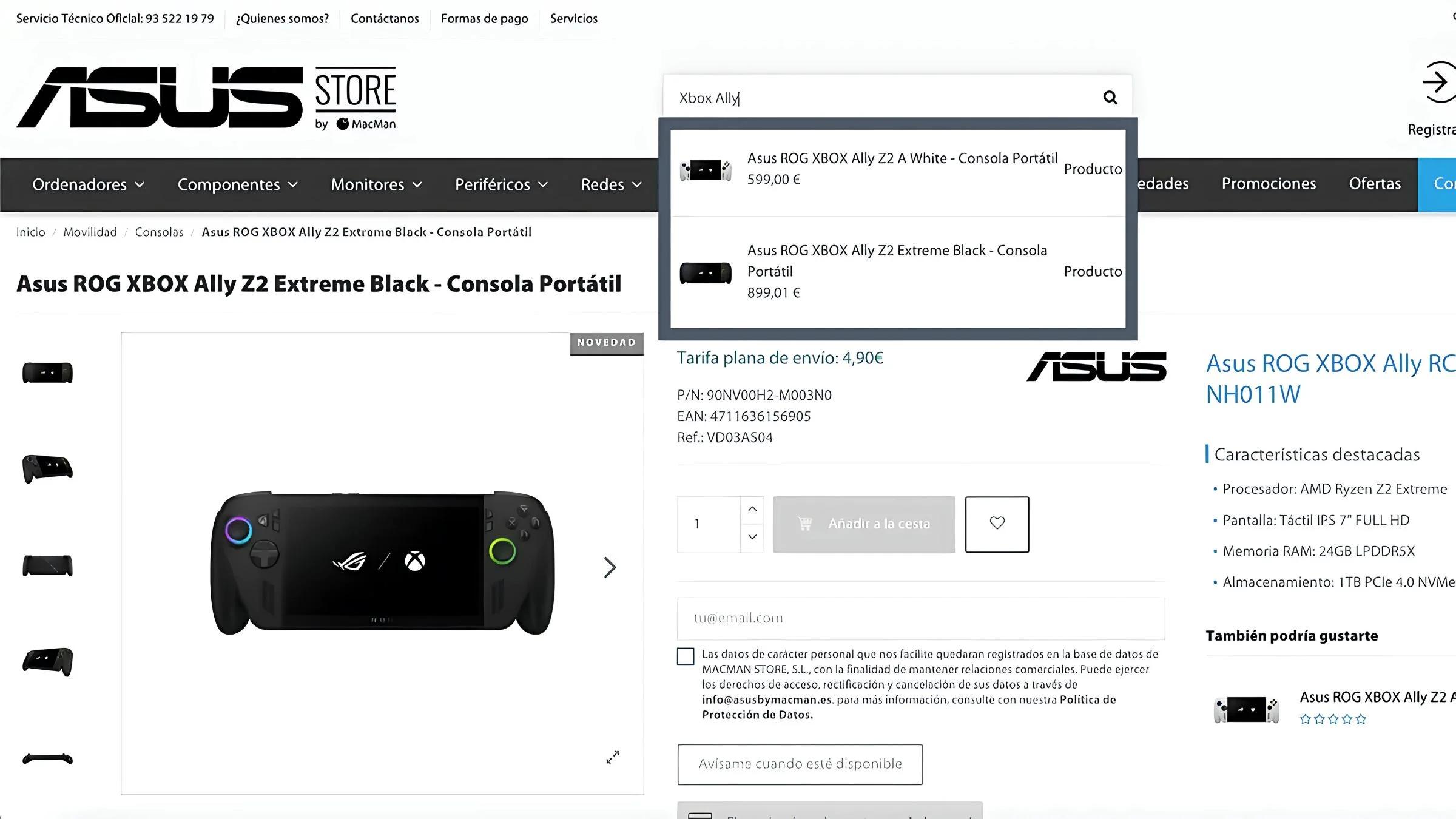This screenshot has width=1456, height=819.
Task: Click the ASUS brand logo near shipping
Action: click(1096, 366)
